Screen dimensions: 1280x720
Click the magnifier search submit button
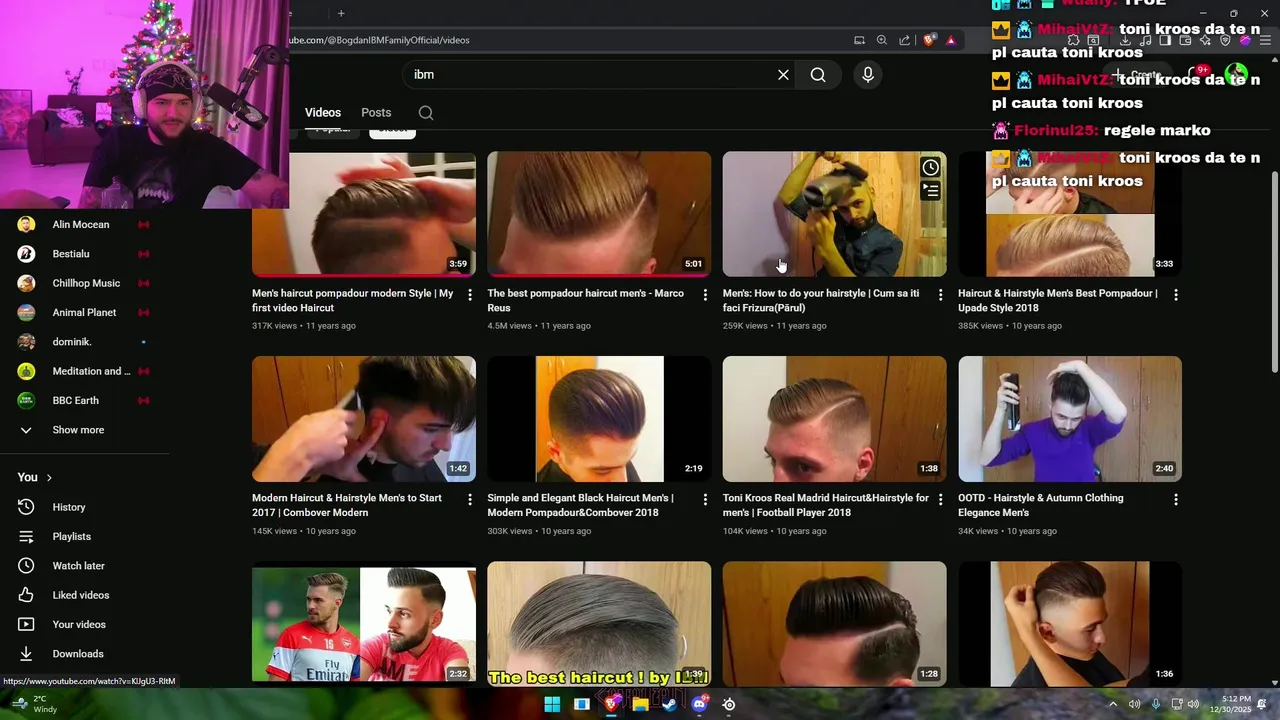[x=818, y=75]
